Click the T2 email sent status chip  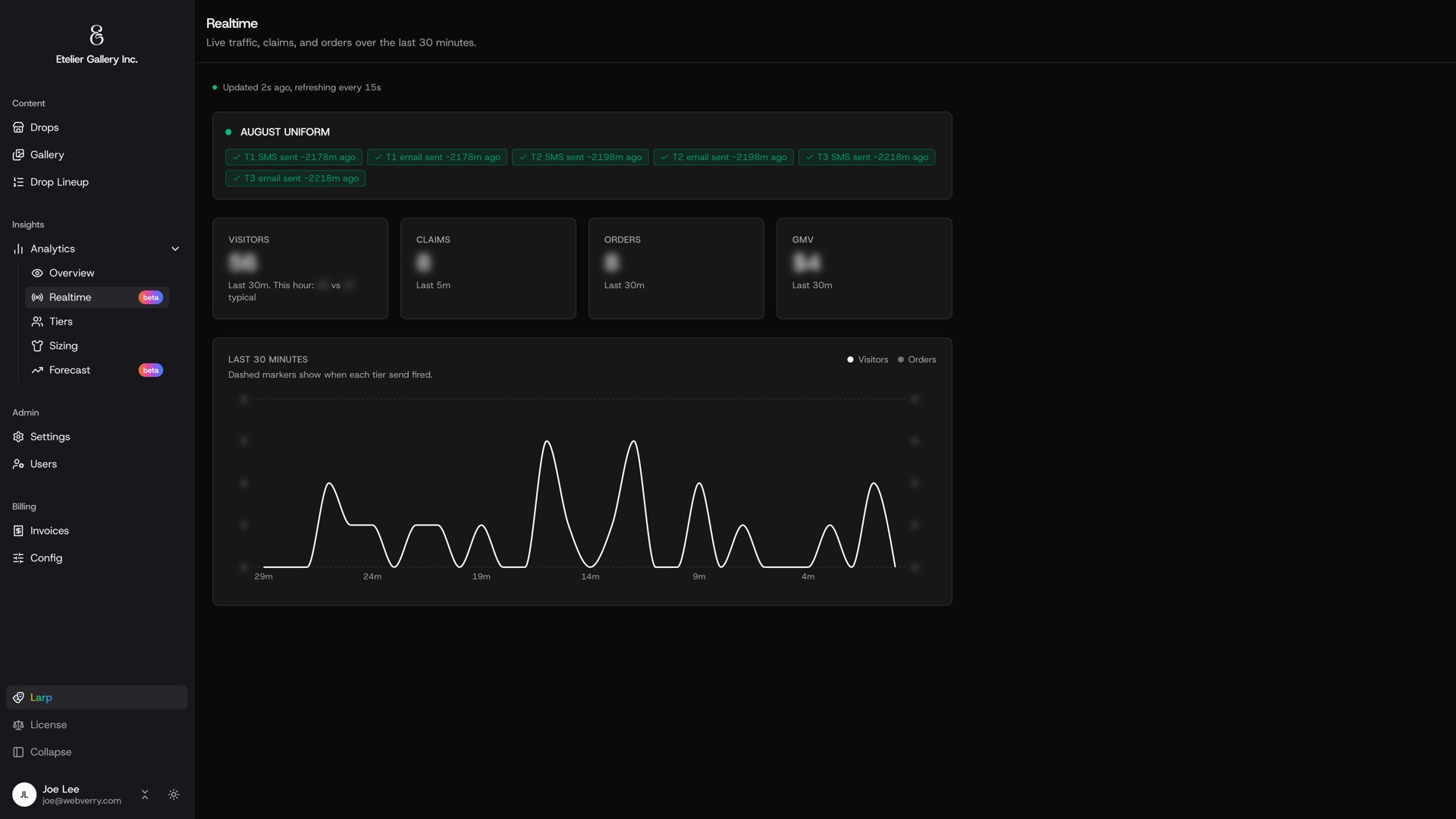pos(723,157)
